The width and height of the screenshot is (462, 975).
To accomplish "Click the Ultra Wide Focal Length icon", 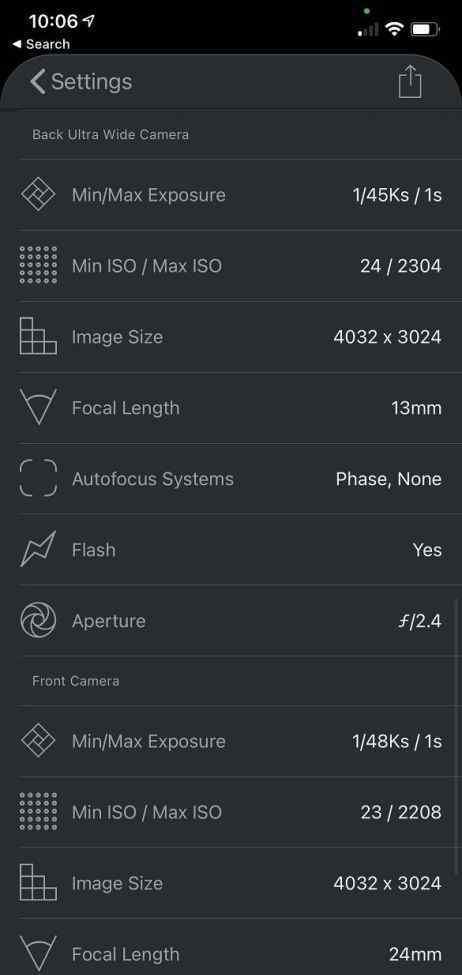I will 38,408.
